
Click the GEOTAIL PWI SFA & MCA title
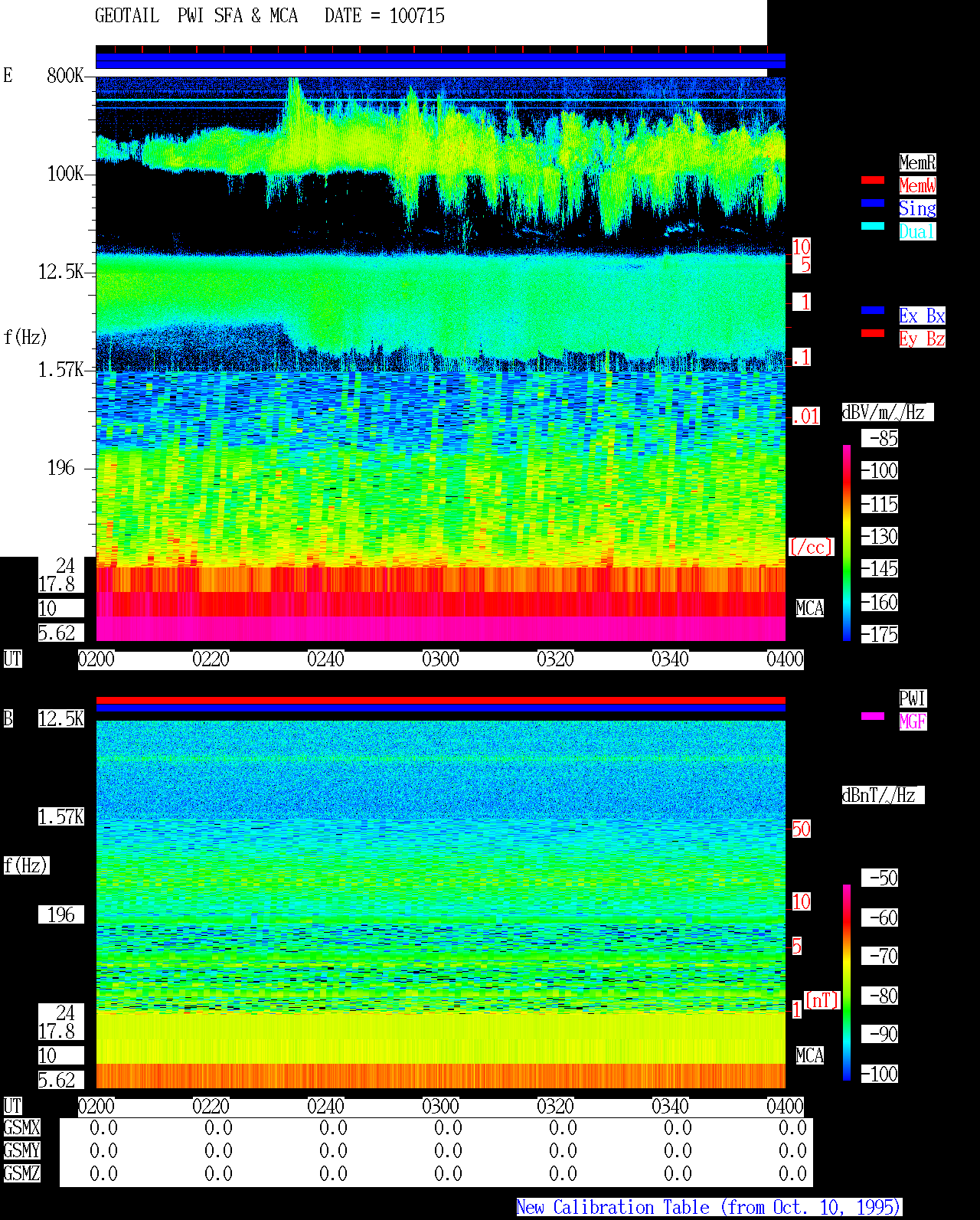click(196, 16)
